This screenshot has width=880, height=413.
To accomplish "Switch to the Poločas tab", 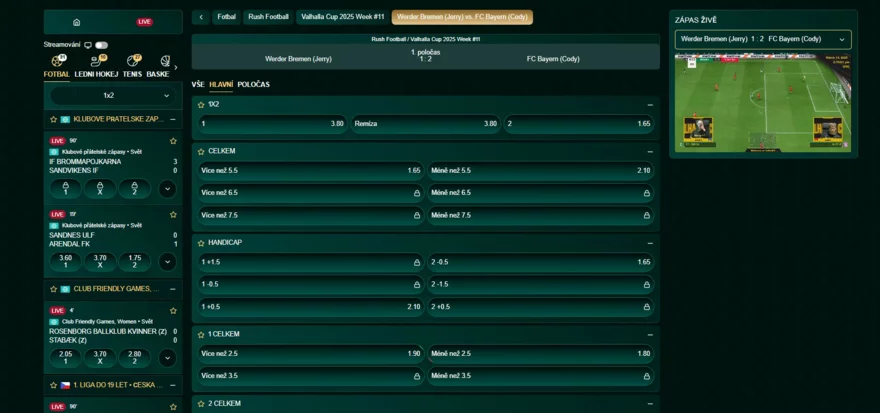I will click(253, 84).
